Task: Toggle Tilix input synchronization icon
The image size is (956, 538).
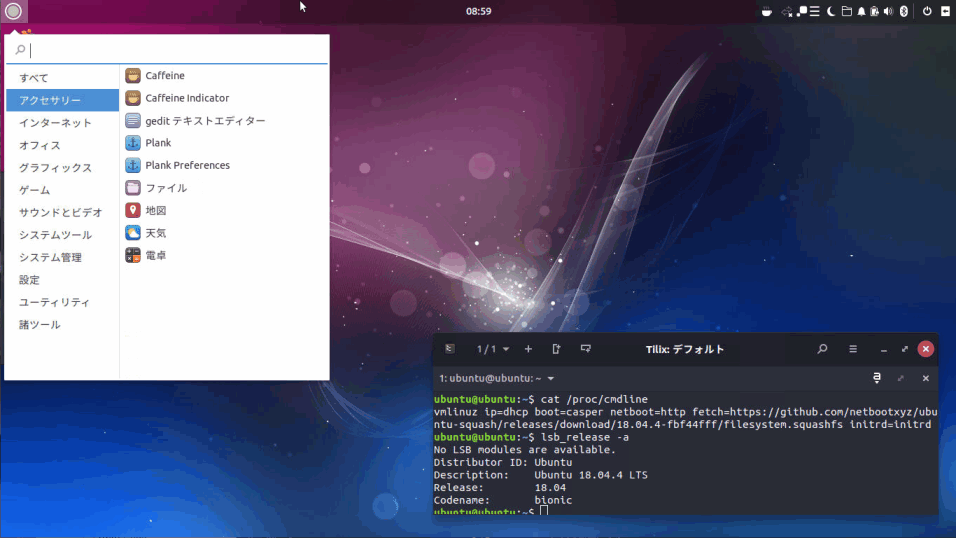Action: [x=877, y=378]
